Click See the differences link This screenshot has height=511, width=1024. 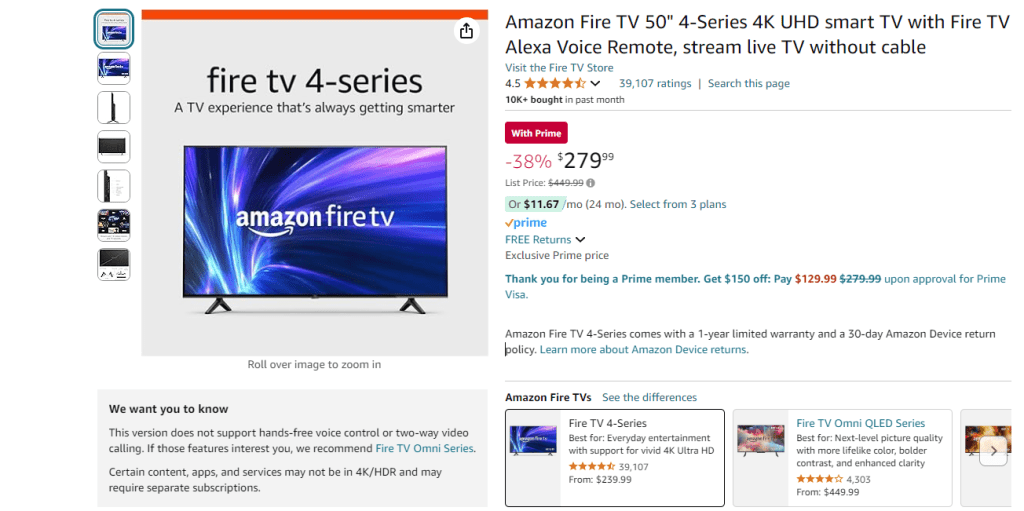coord(649,398)
